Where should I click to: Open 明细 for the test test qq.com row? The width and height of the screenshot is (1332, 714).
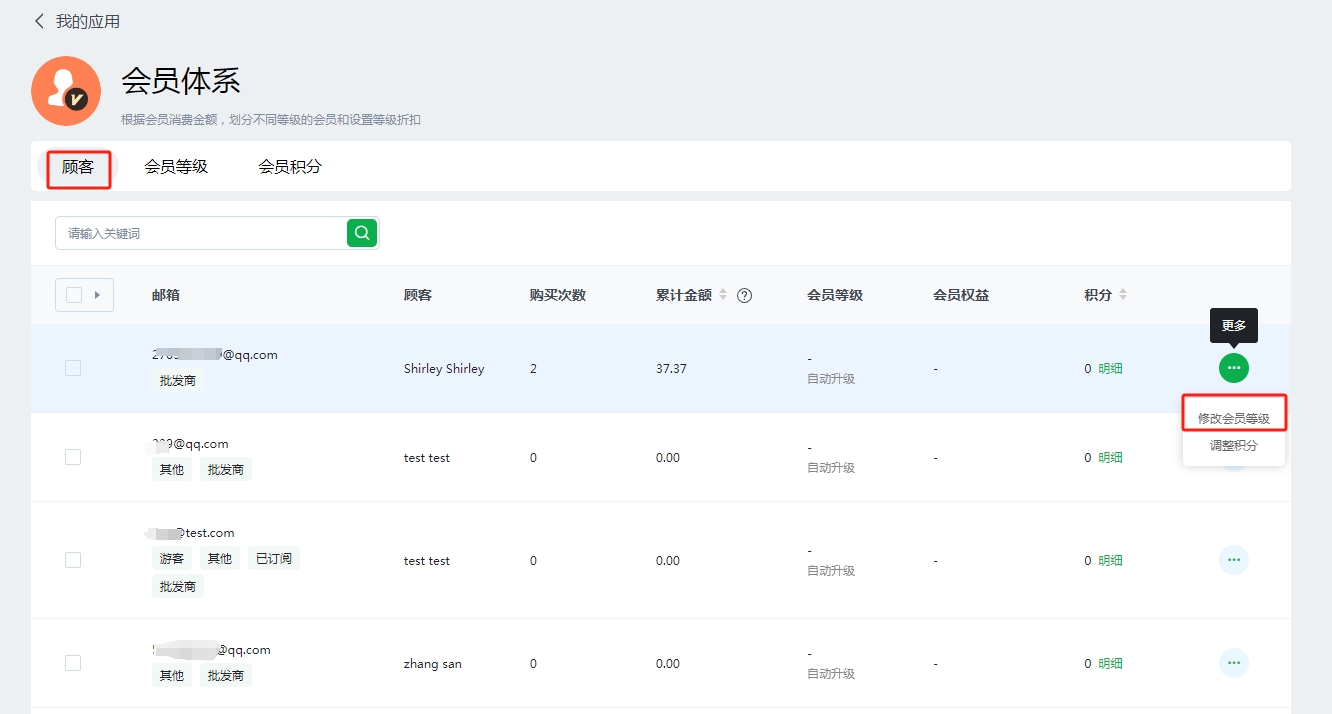tap(1110, 457)
